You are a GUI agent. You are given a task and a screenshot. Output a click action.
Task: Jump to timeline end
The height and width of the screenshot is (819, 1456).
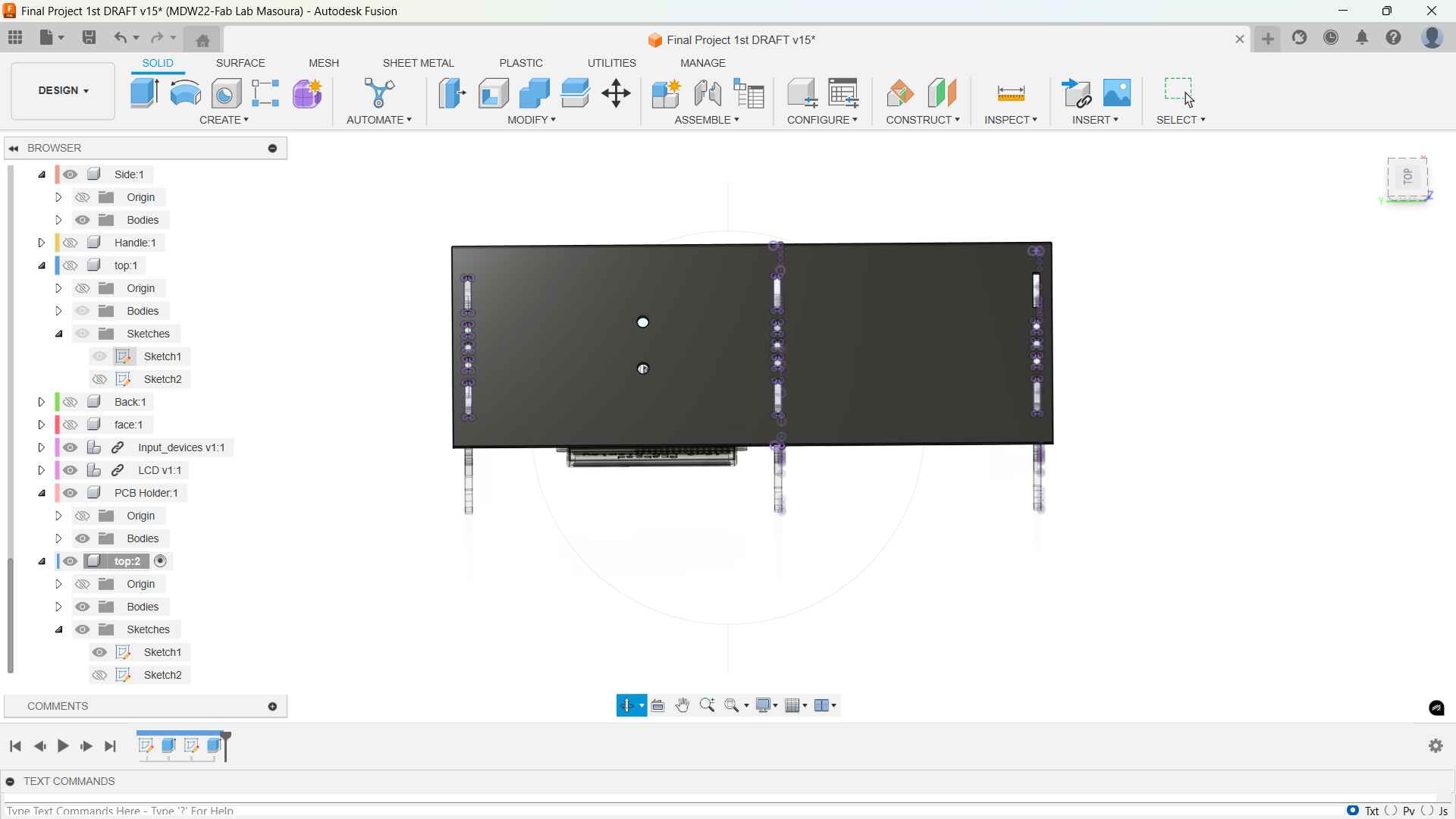(111, 746)
